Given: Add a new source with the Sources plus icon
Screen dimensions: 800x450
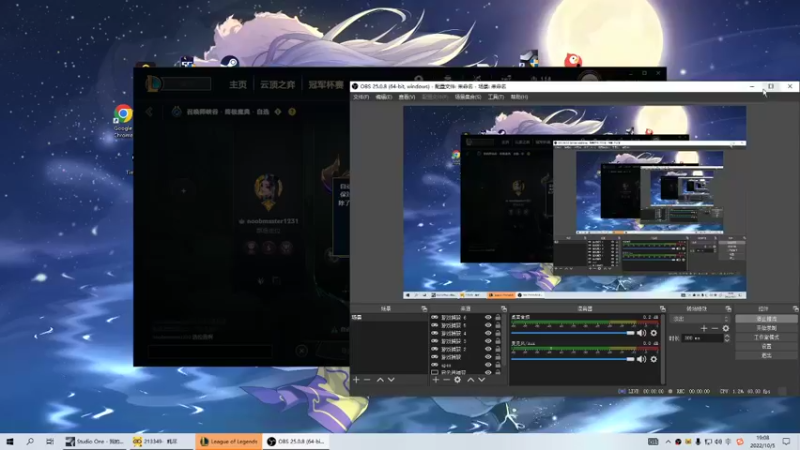Looking at the screenshot, I should click(x=436, y=380).
